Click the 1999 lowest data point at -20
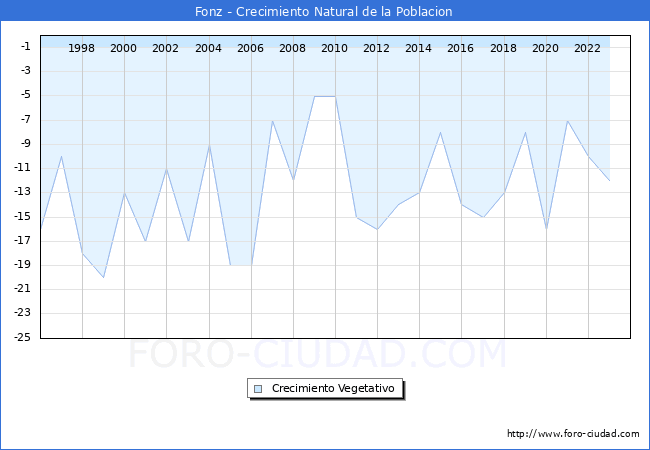The height and width of the screenshot is (450, 650). pyautogui.click(x=103, y=277)
